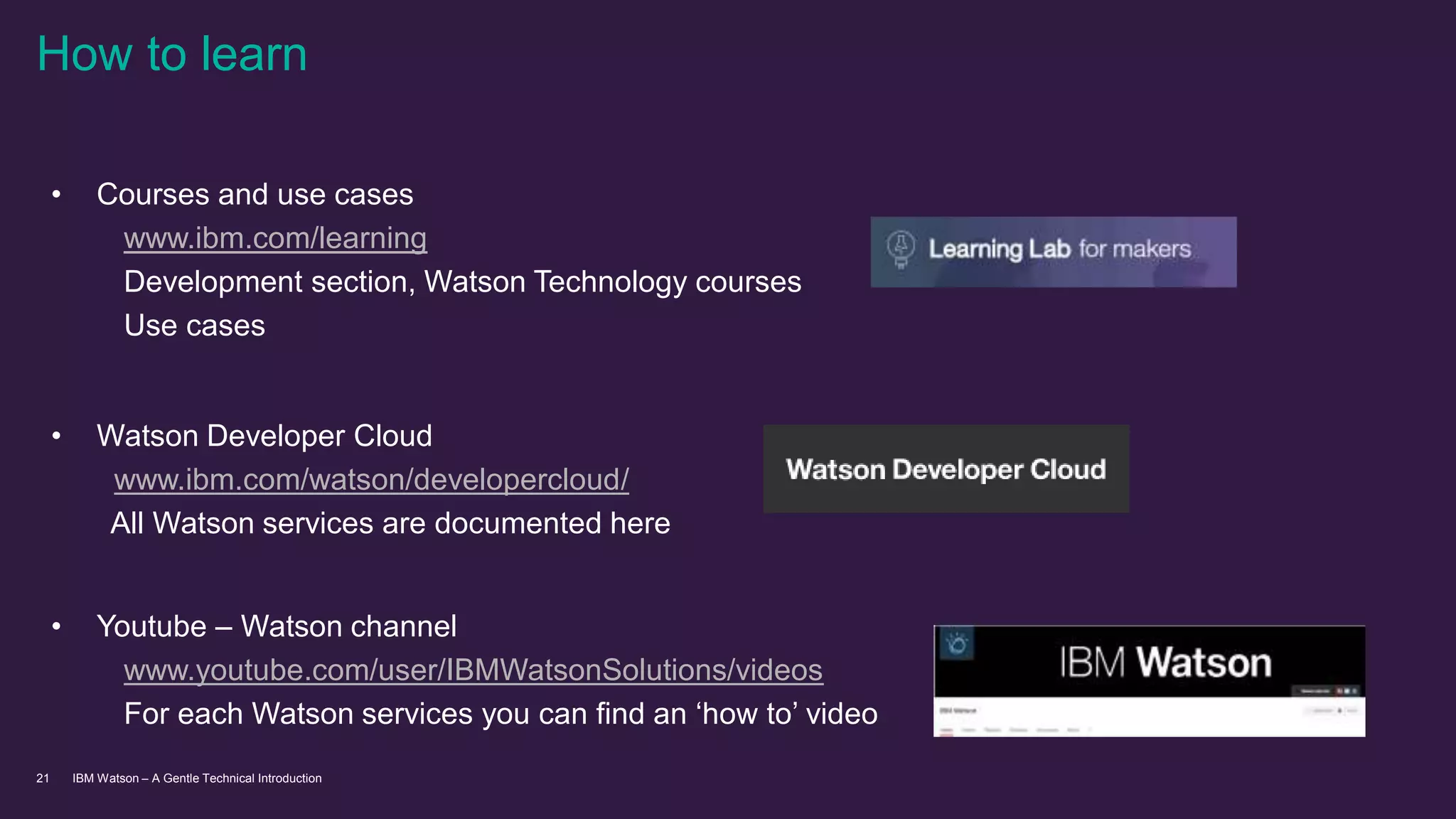The height and width of the screenshot is (819, 1456).
Task: Click the slide number 21 in footer
Action: coord(43,778)
